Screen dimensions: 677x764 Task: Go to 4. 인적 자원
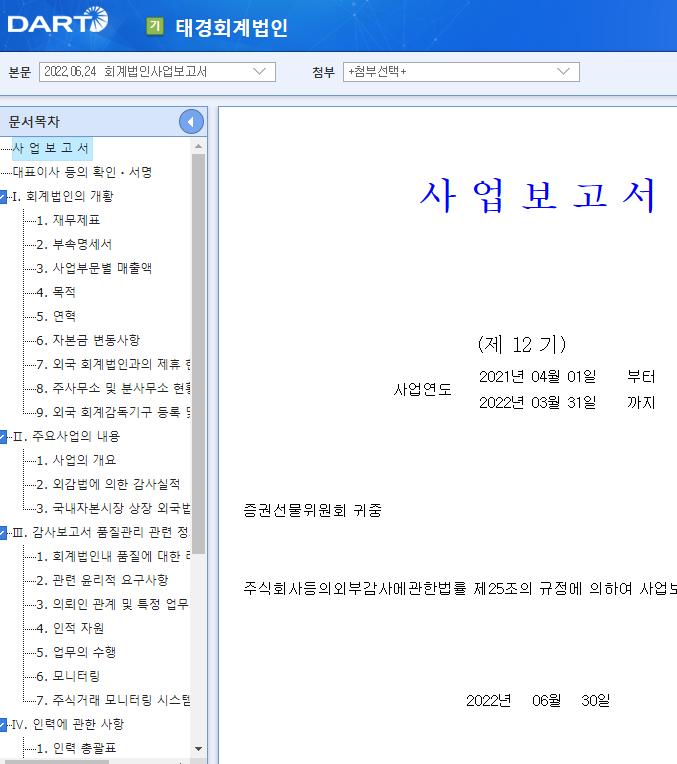tap(70, 629)
